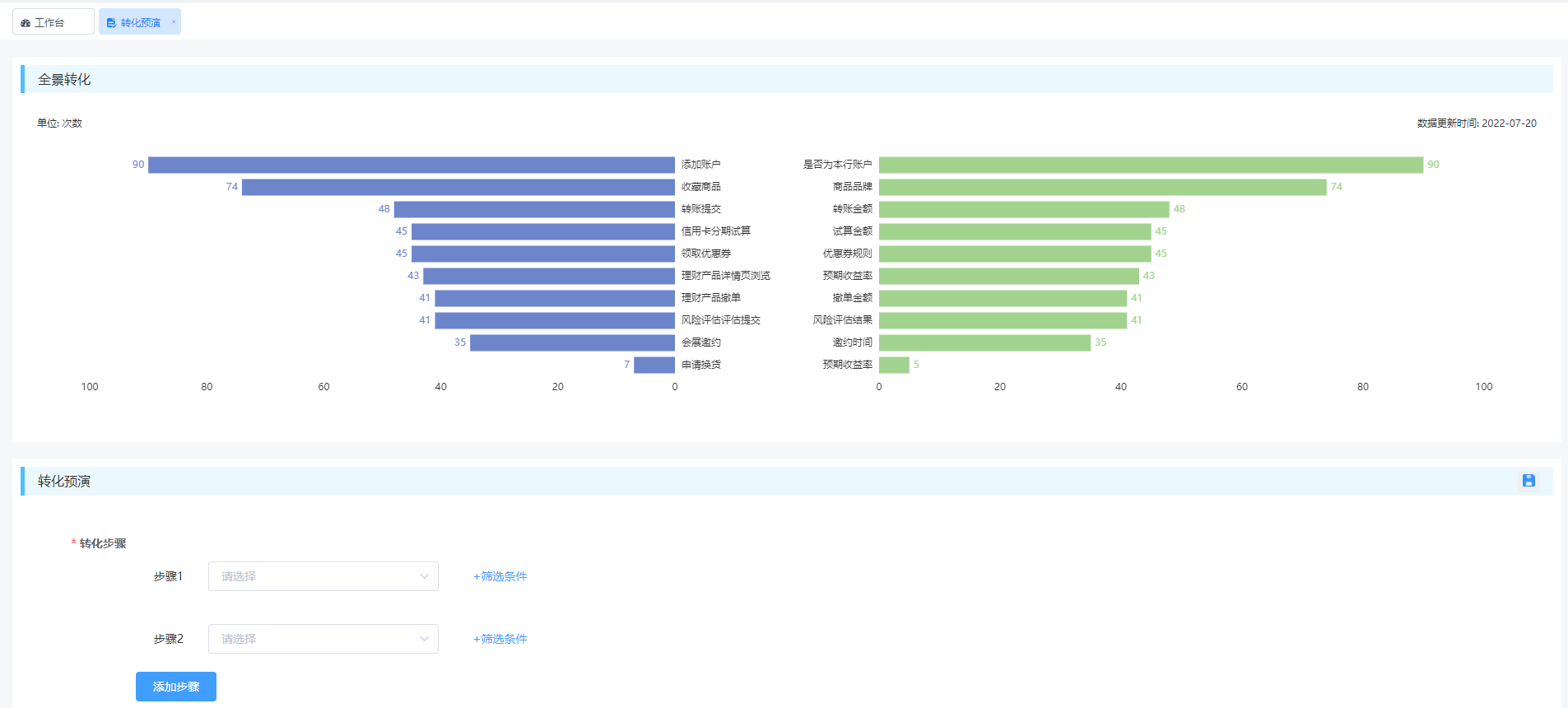Viewport: 1568px width, 708px height.
Task: Select the blue 收藏商品 bar
Action: click(458, 187)
